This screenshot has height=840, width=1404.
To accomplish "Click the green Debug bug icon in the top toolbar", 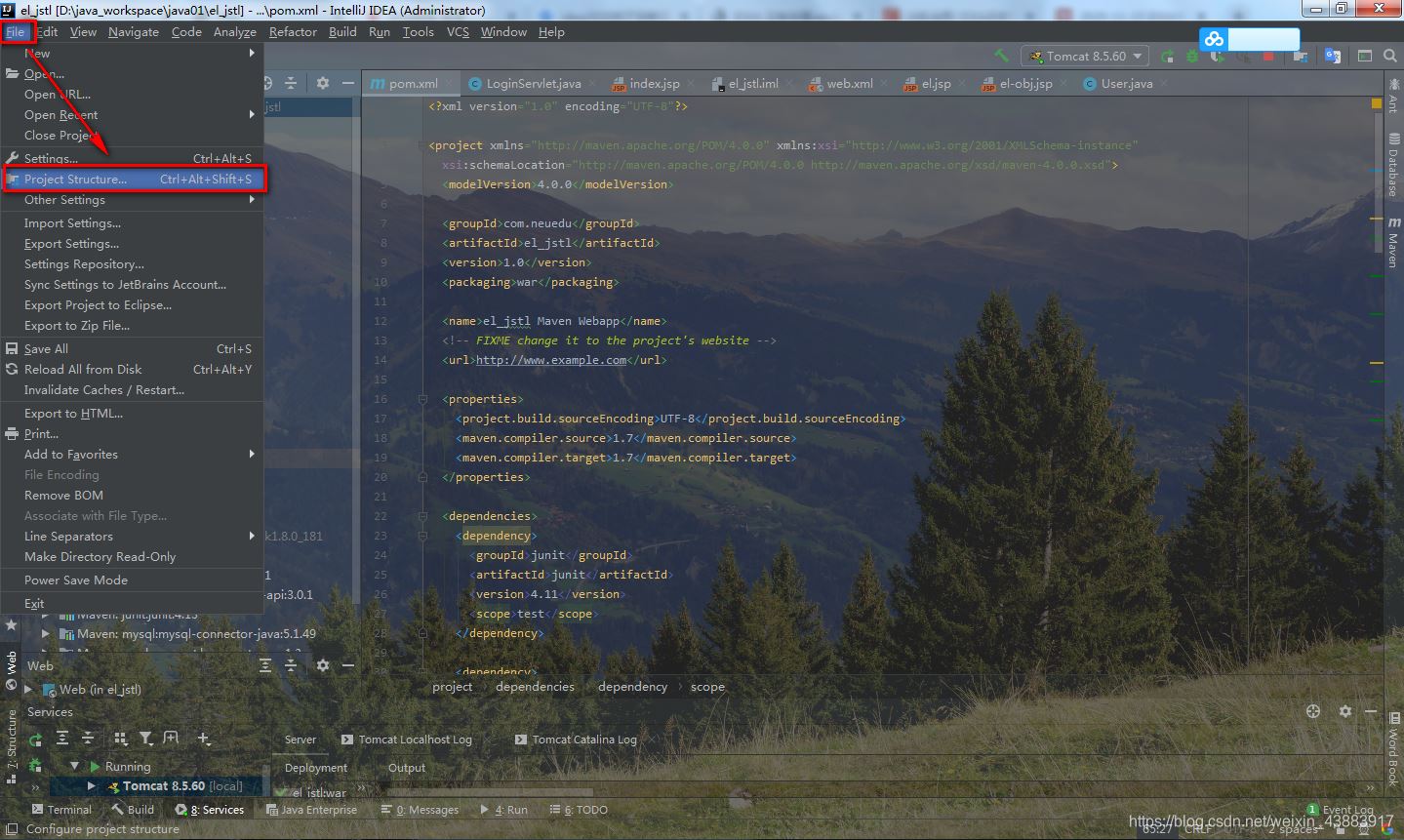I will click(x=1192, y=56).
